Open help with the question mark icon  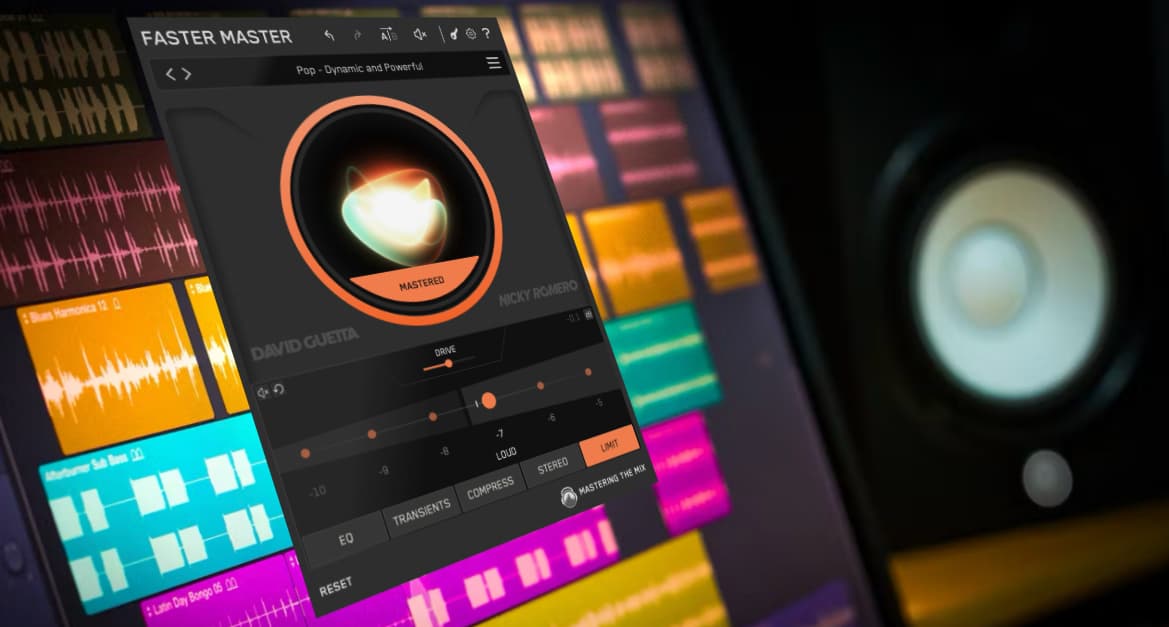pos(486,35)
